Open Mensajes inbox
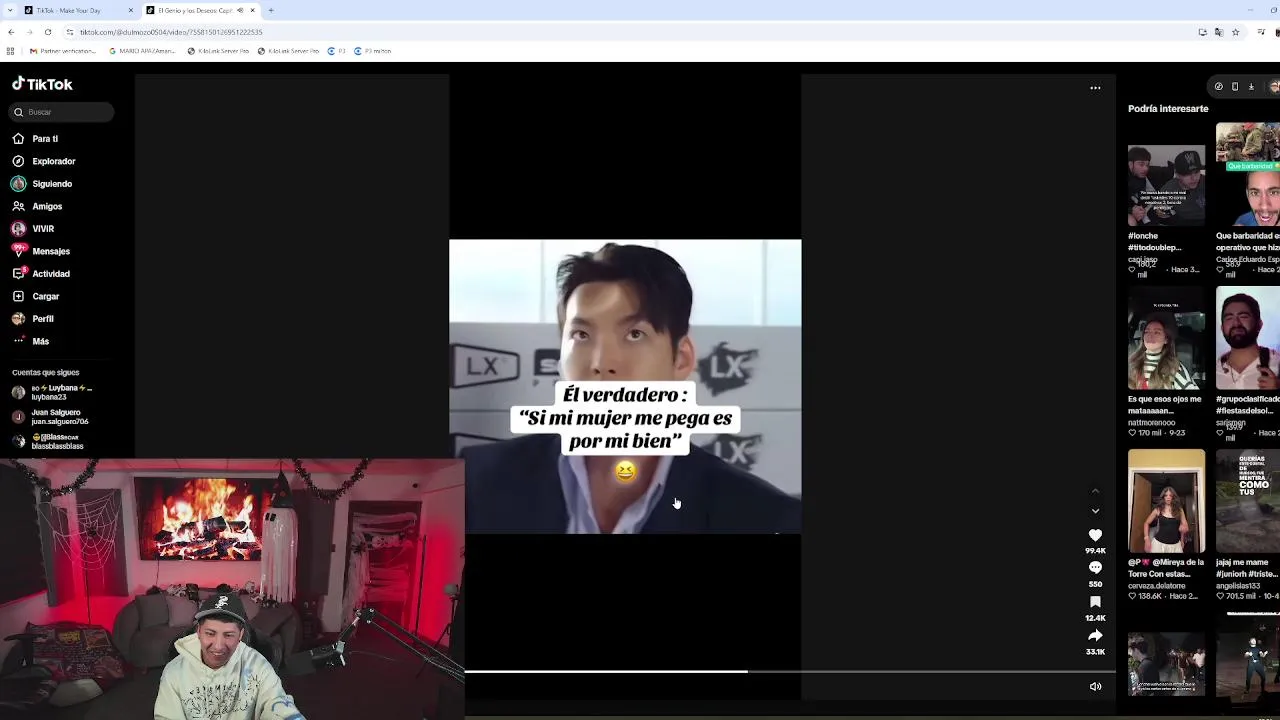Viewport: 1280px width, 720px height. [41, 251]
